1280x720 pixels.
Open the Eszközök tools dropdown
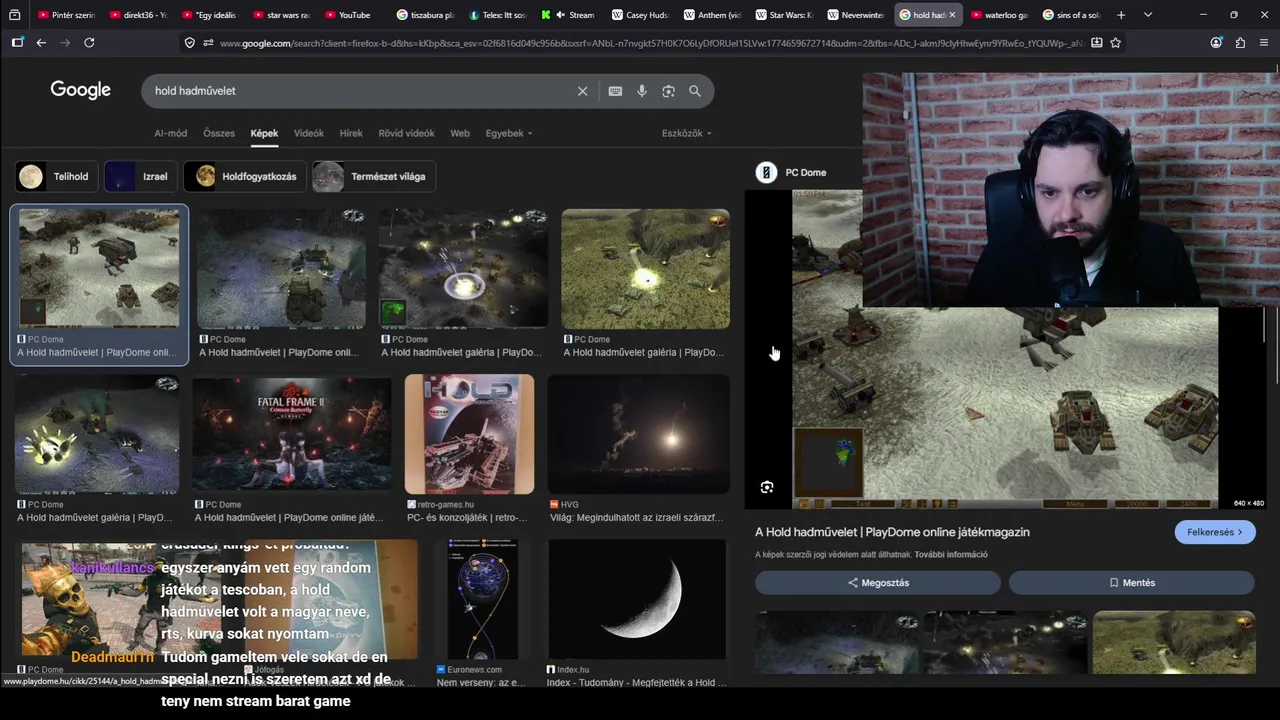(686, 133)
